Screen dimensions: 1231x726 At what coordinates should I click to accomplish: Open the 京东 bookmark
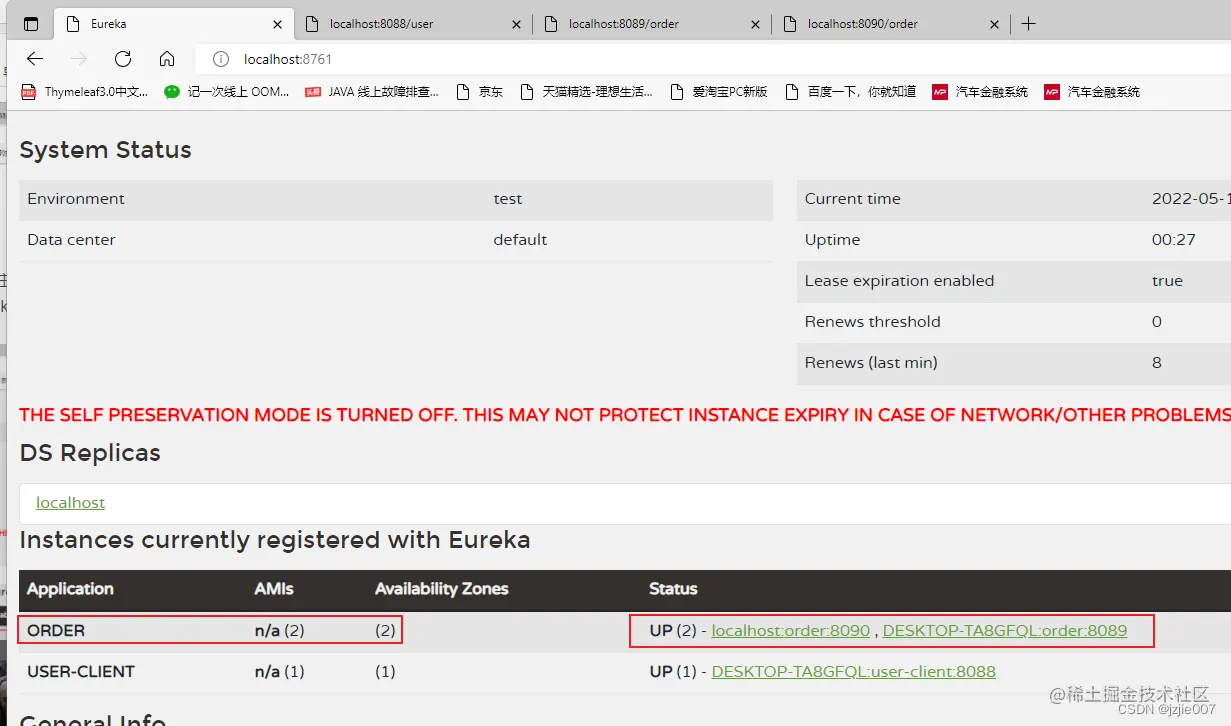pos(479,92)
